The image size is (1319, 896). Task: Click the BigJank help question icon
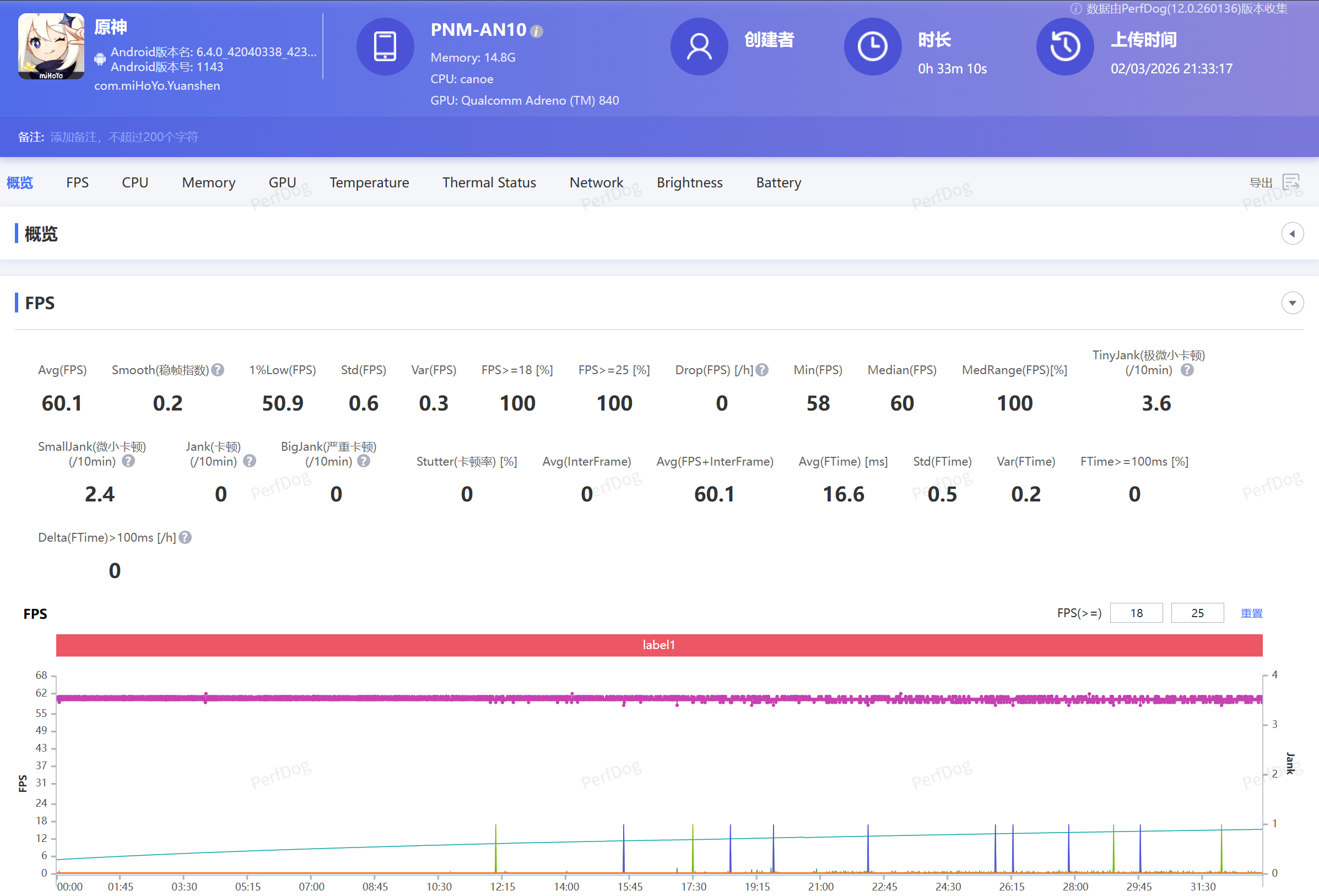[x=364, y=461]
